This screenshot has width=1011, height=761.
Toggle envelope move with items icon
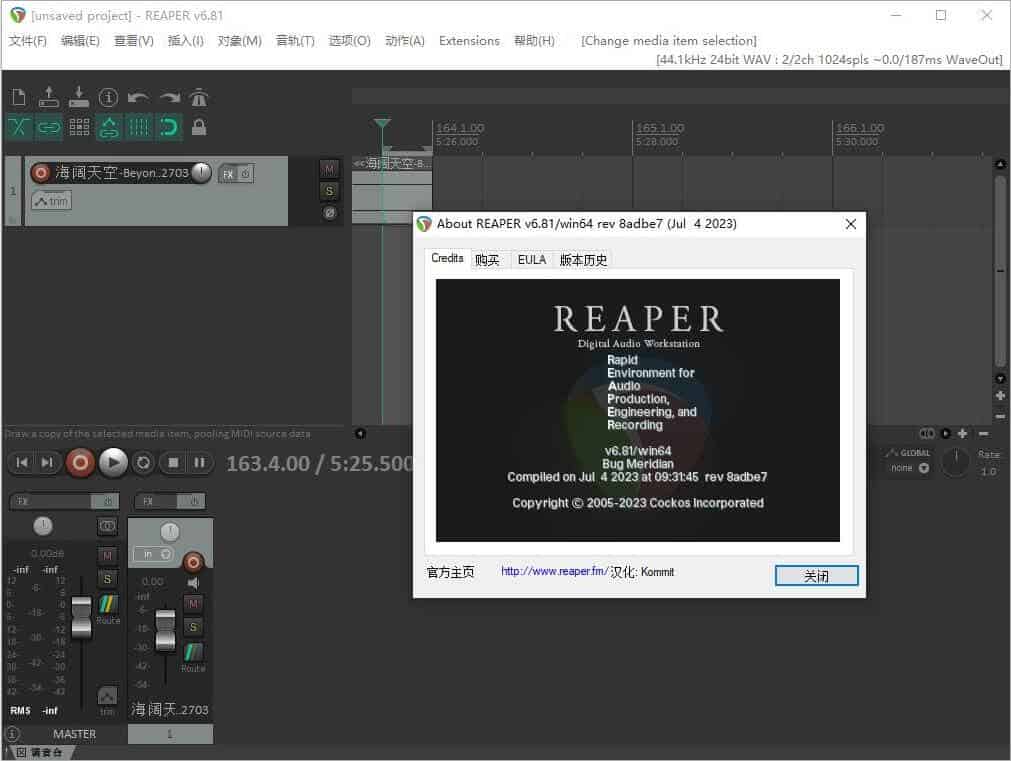coord(109,127)
